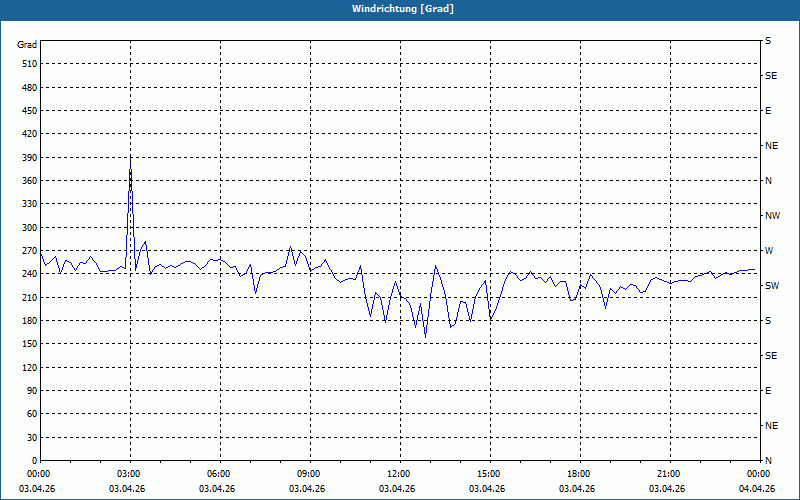This screenshot has height=500, width=800.
Task: Click the 330 degree axis label
Action: (x=30, y=204)
